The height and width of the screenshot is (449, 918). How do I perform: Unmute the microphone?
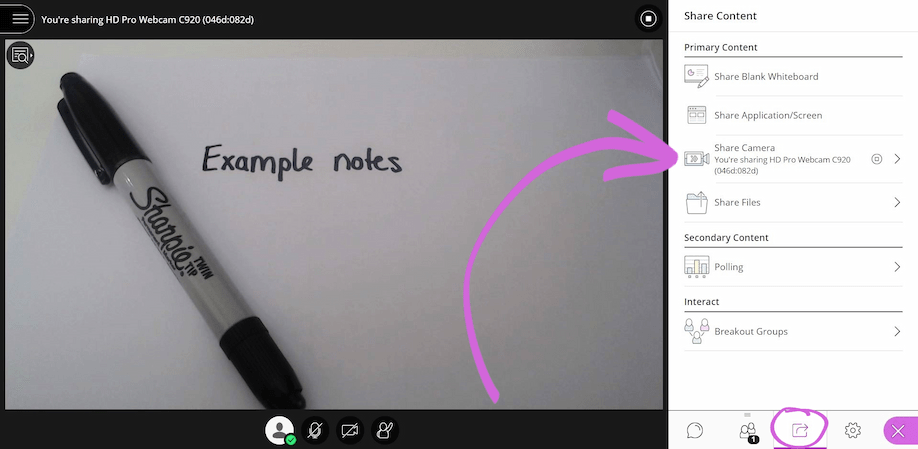pyautogui.click(x=314, y=430)
